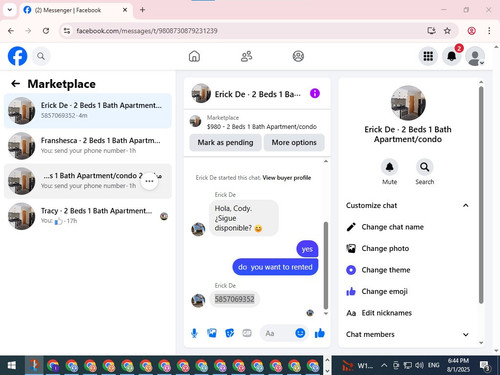Open three-dots menu on hovered chat
This screenshot has height=375, width=500.
[149, 181]
